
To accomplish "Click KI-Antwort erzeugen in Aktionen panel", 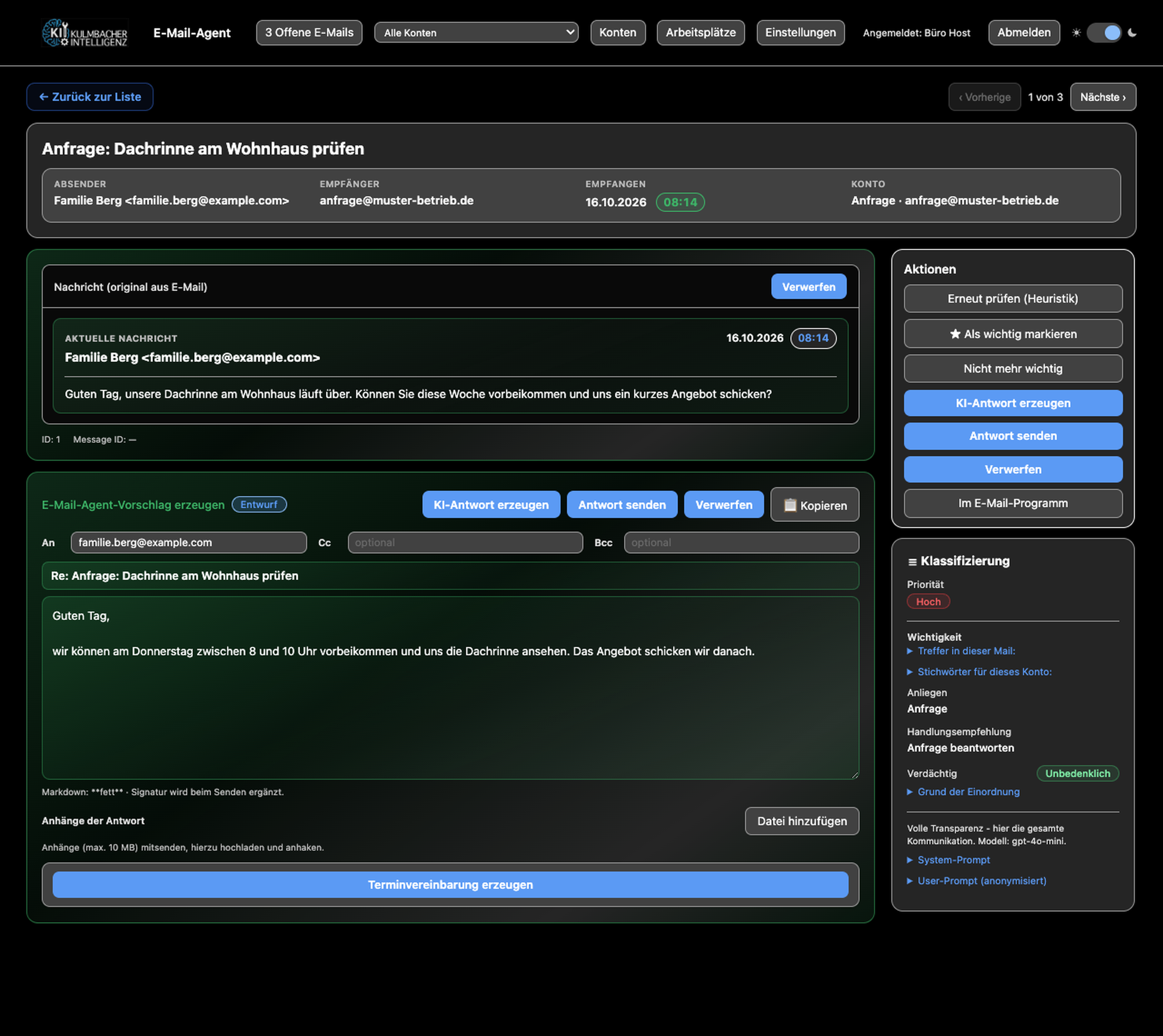I will tap(1013, 403).
